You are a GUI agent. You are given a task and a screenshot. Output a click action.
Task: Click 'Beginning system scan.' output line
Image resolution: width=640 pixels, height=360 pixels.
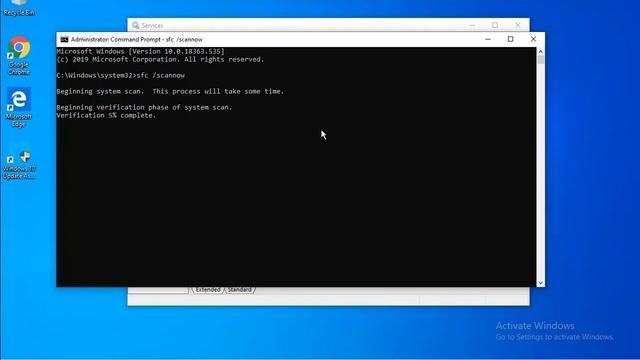(x=170, y=91)
